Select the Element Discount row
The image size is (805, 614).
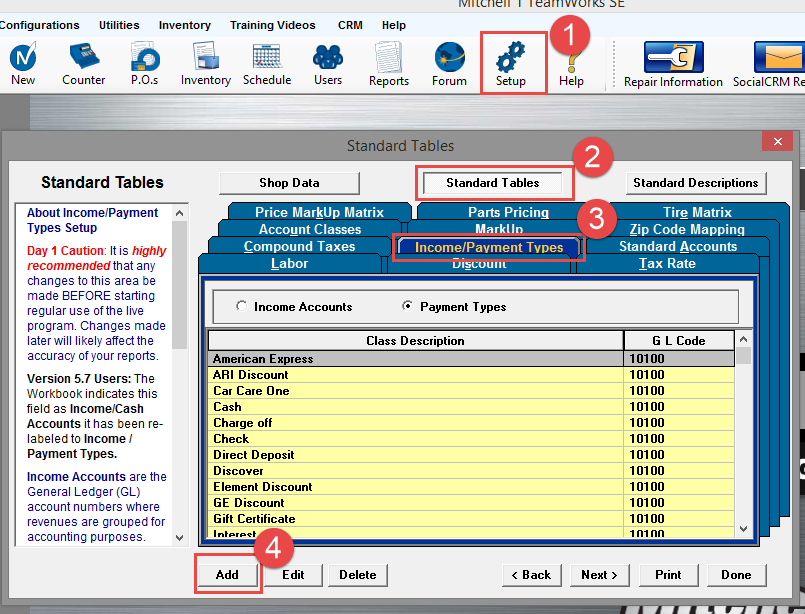(x=471, y=486)
